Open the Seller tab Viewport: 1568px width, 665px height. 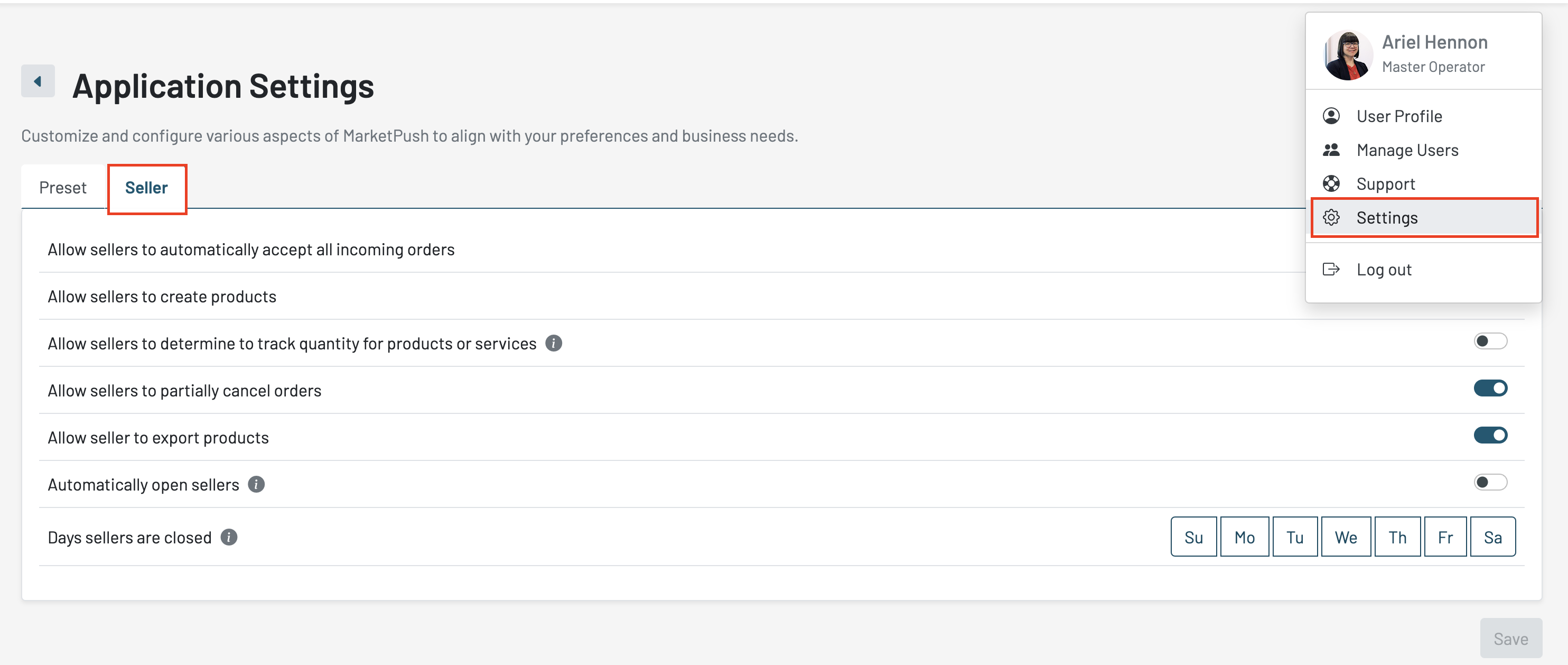pyautogui.click(x=147, y=188)
